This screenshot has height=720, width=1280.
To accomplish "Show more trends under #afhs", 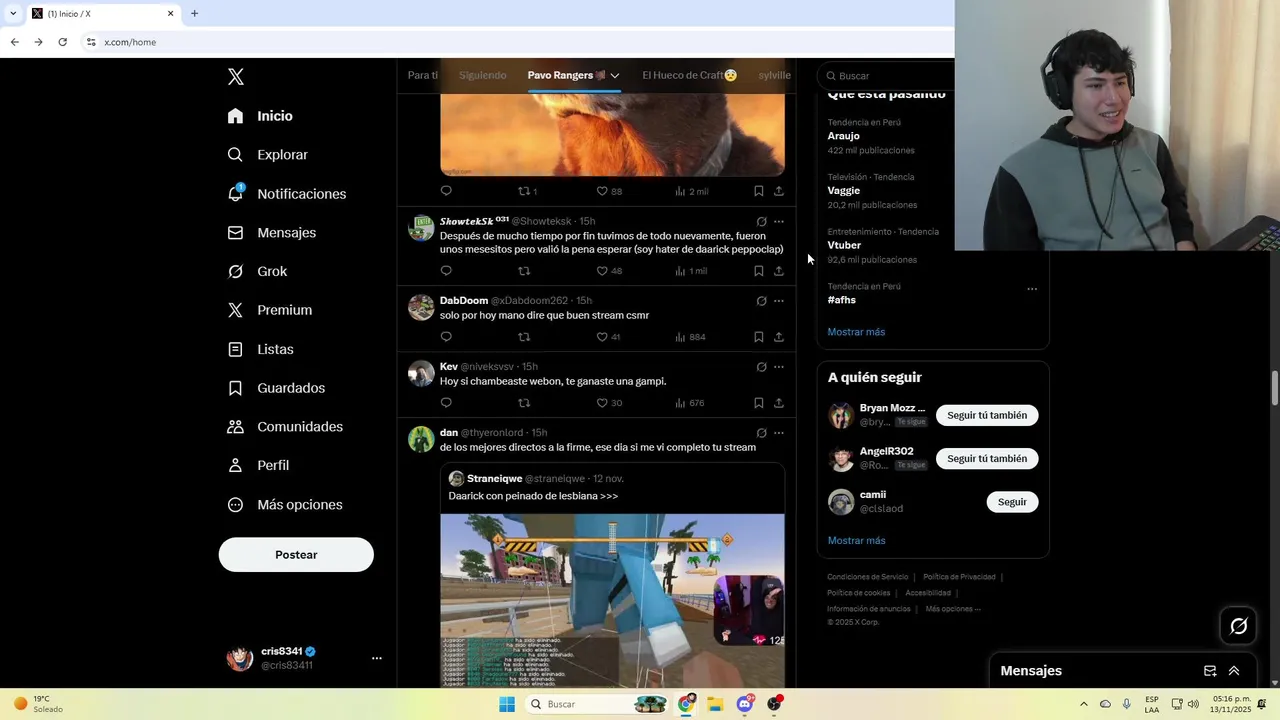I will tap(856, 332).
